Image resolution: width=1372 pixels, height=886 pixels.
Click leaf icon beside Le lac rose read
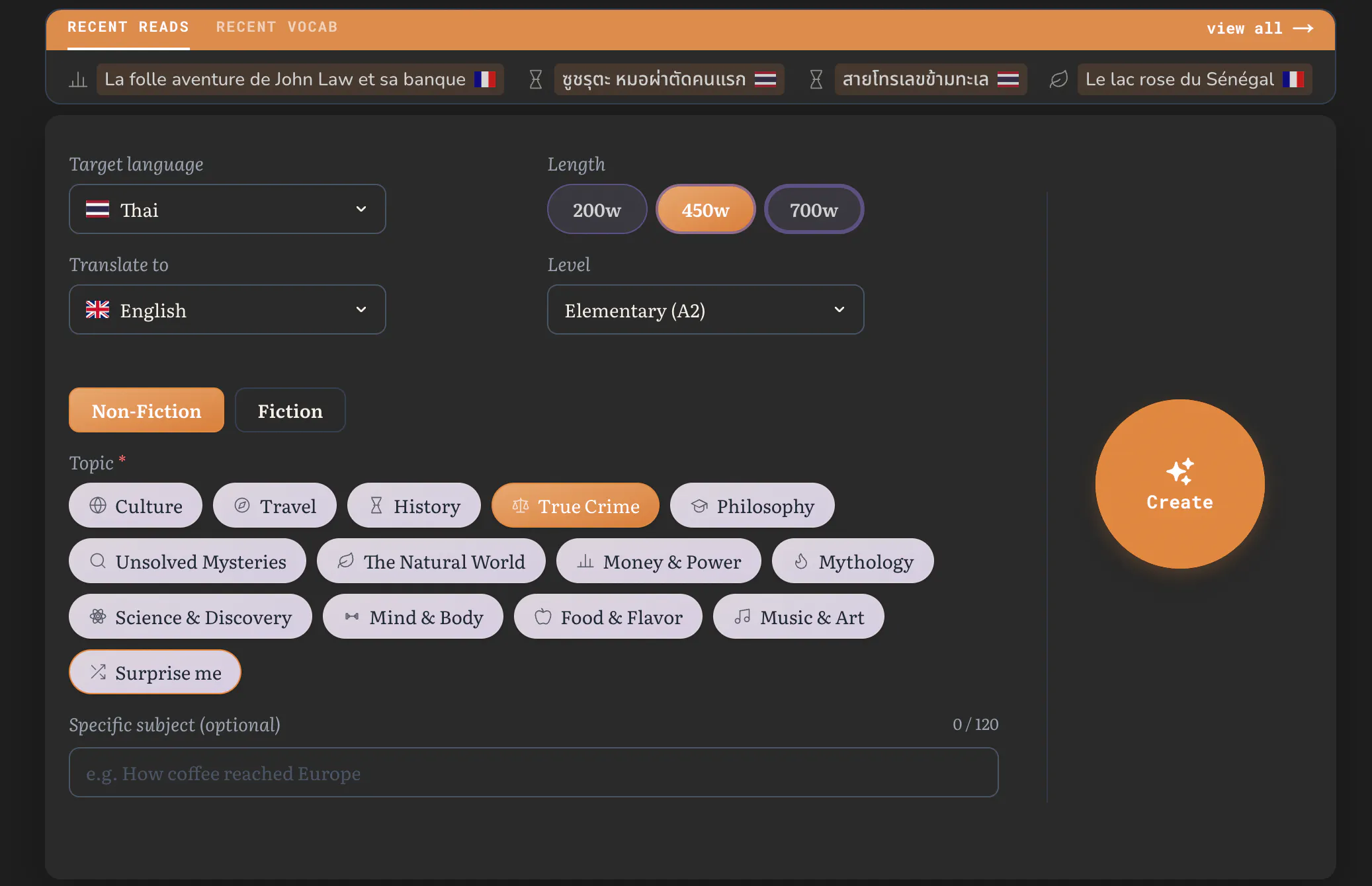tap(1058, 79)
